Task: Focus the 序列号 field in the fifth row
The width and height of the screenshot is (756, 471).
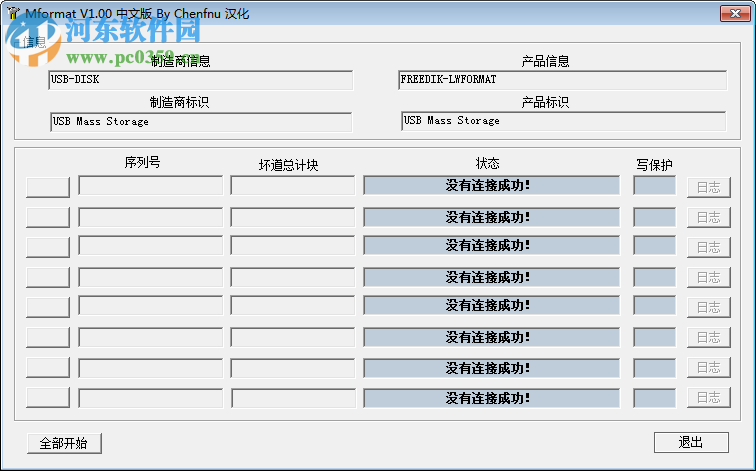Action: 150,306
